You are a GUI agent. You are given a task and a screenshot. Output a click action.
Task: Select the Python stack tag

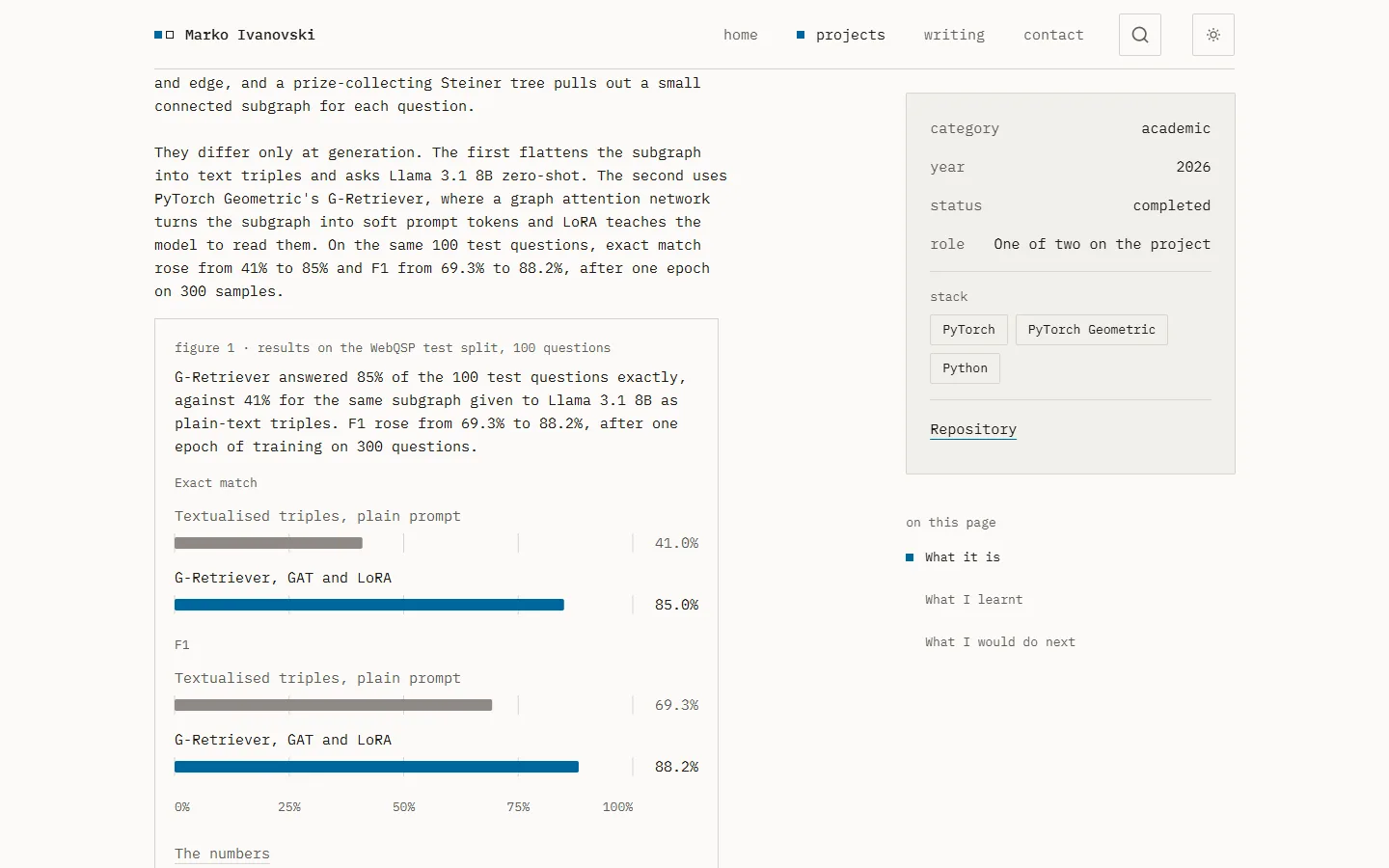point(965,368)
